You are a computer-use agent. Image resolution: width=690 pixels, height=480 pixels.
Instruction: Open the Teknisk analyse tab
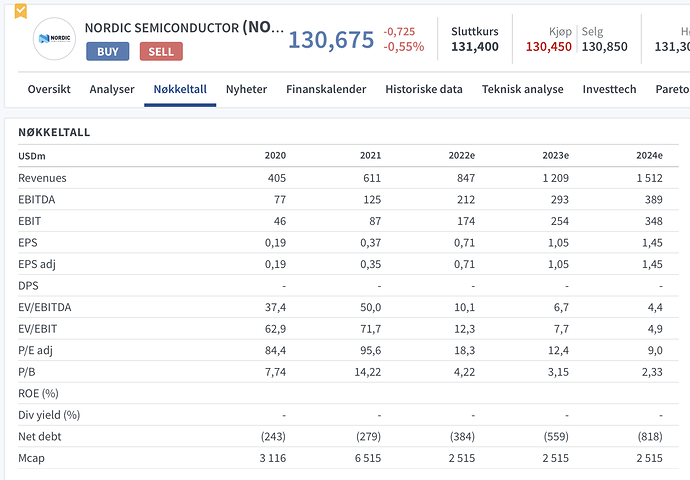(x=523, y=89)
